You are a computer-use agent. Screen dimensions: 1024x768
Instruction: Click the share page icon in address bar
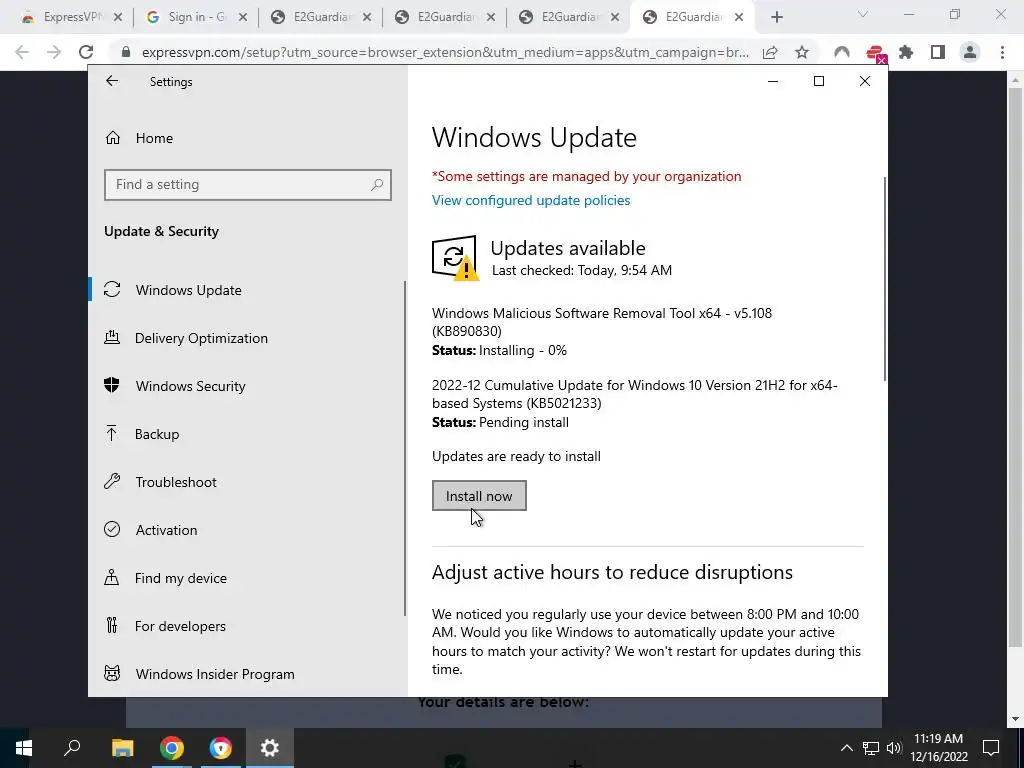point(770,52)
